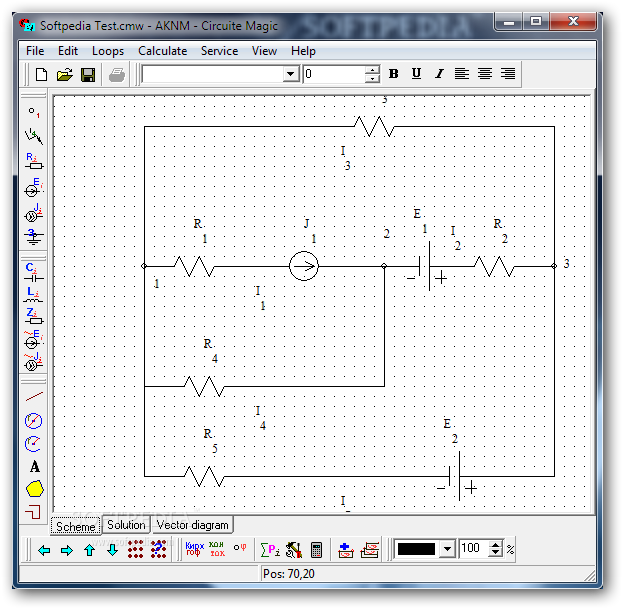Open the Loops menu
The image size is (623, 609).
click(x=108, y=51)
